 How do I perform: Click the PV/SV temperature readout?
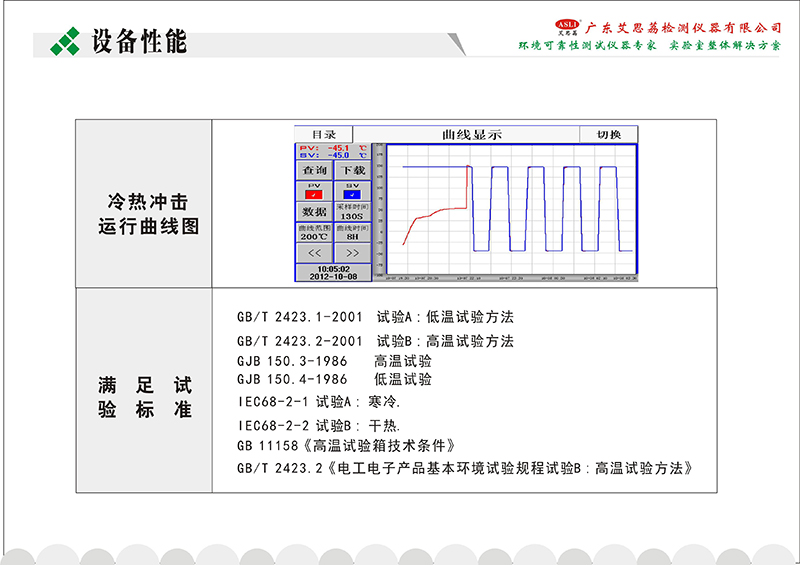pyautogui.click(x=332, y=151)
